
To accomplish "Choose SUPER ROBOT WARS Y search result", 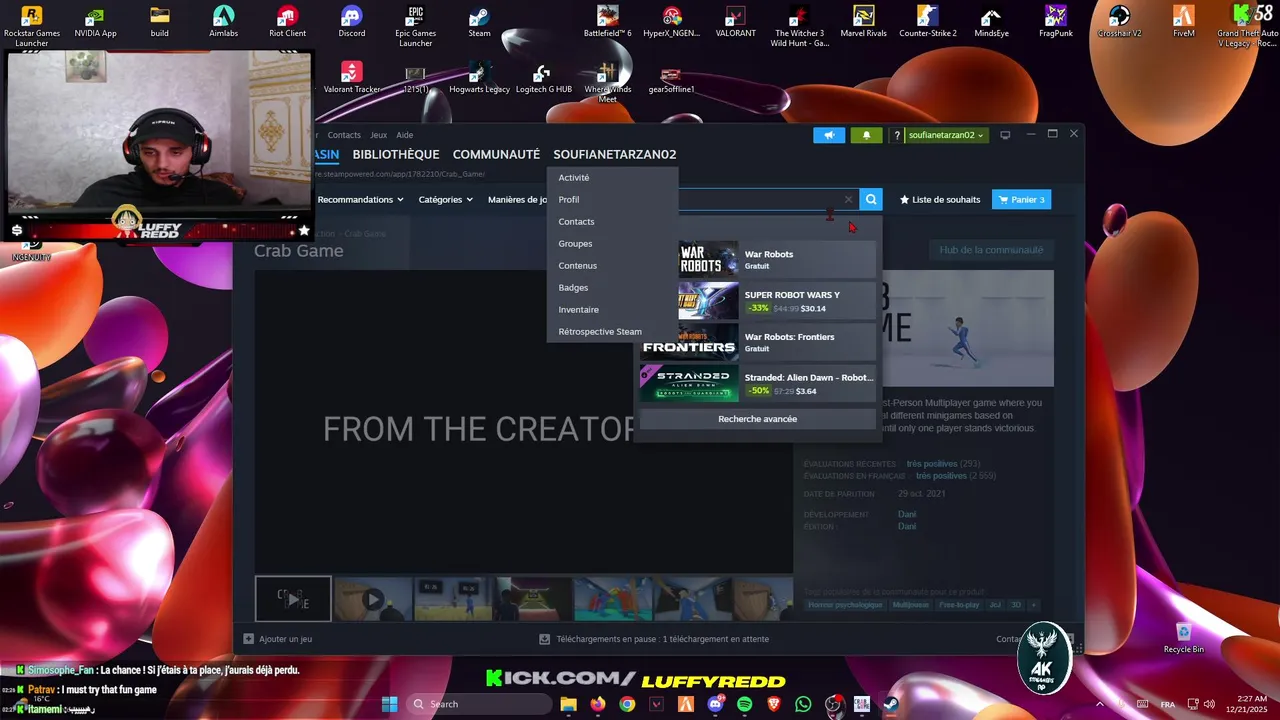I will pyautogui.click(x=777, y=301).
